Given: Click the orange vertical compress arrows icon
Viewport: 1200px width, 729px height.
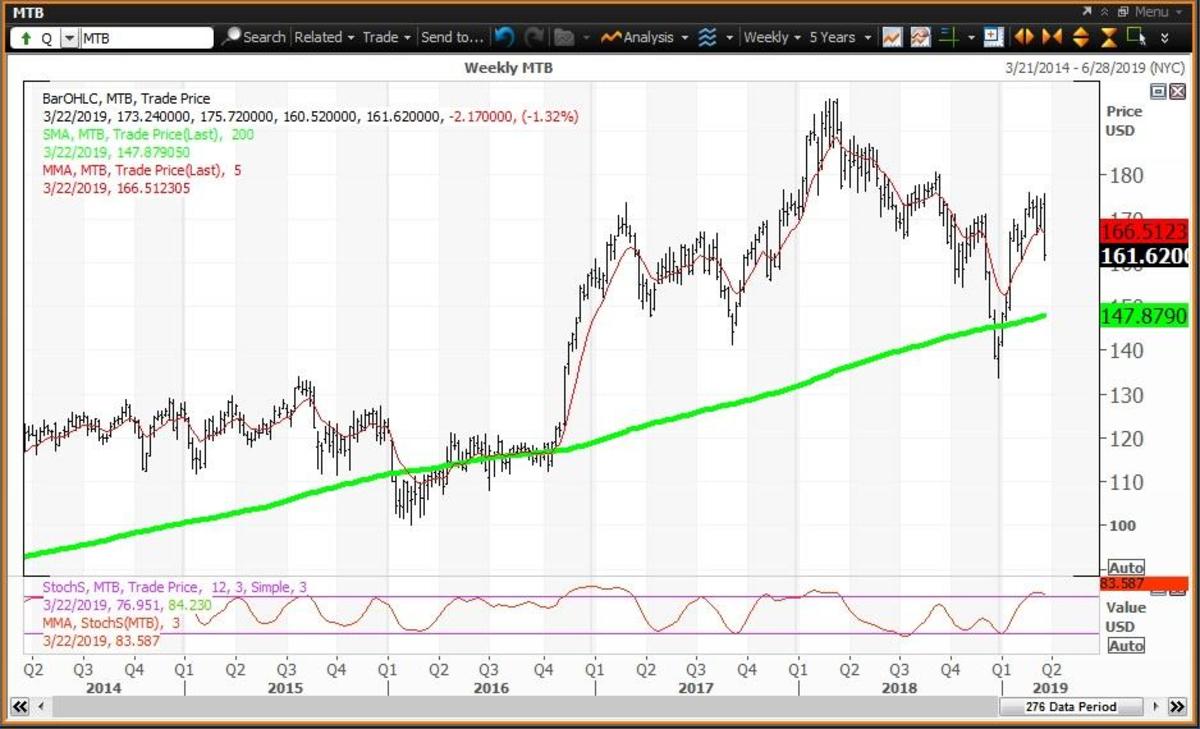Looking at the screenshot, I should 1108,37.
